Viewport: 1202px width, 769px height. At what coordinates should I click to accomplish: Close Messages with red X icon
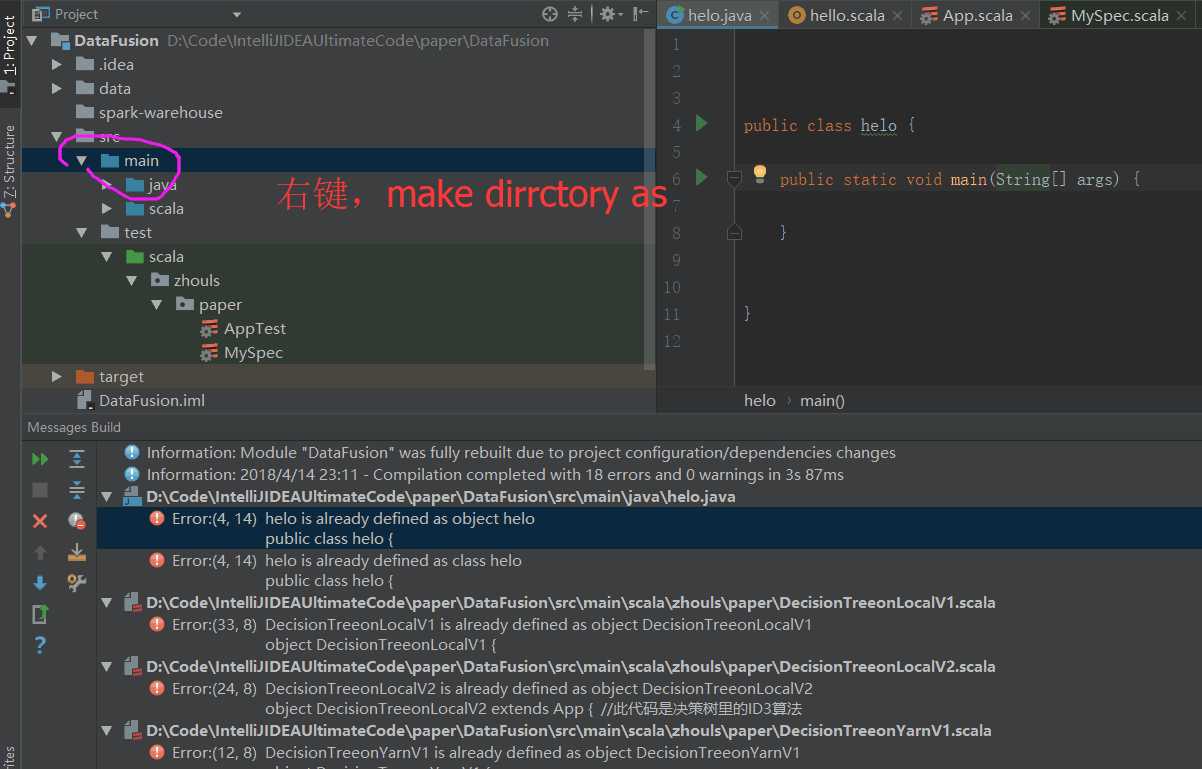tap(40, 521)
